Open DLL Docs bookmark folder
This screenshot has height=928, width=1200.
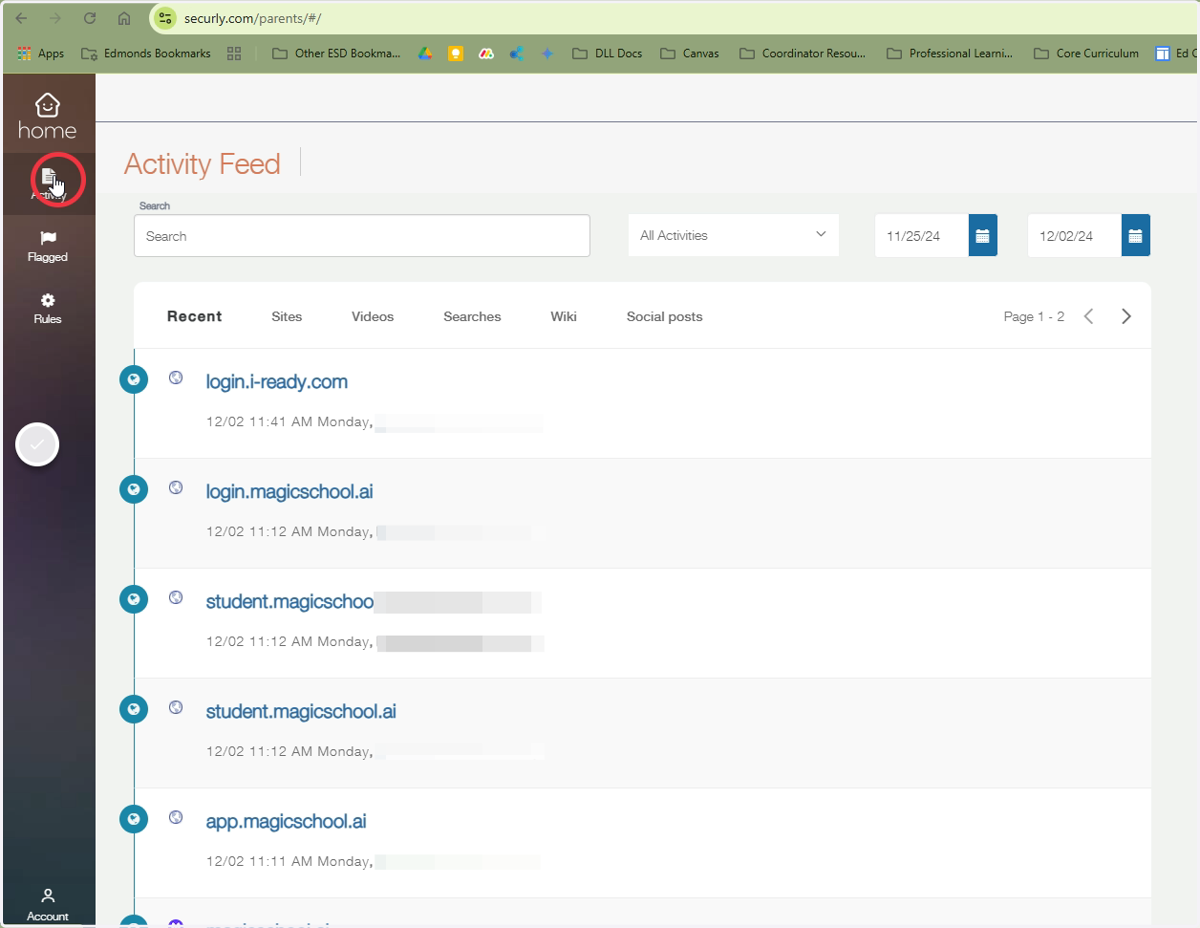pos(607,54)
